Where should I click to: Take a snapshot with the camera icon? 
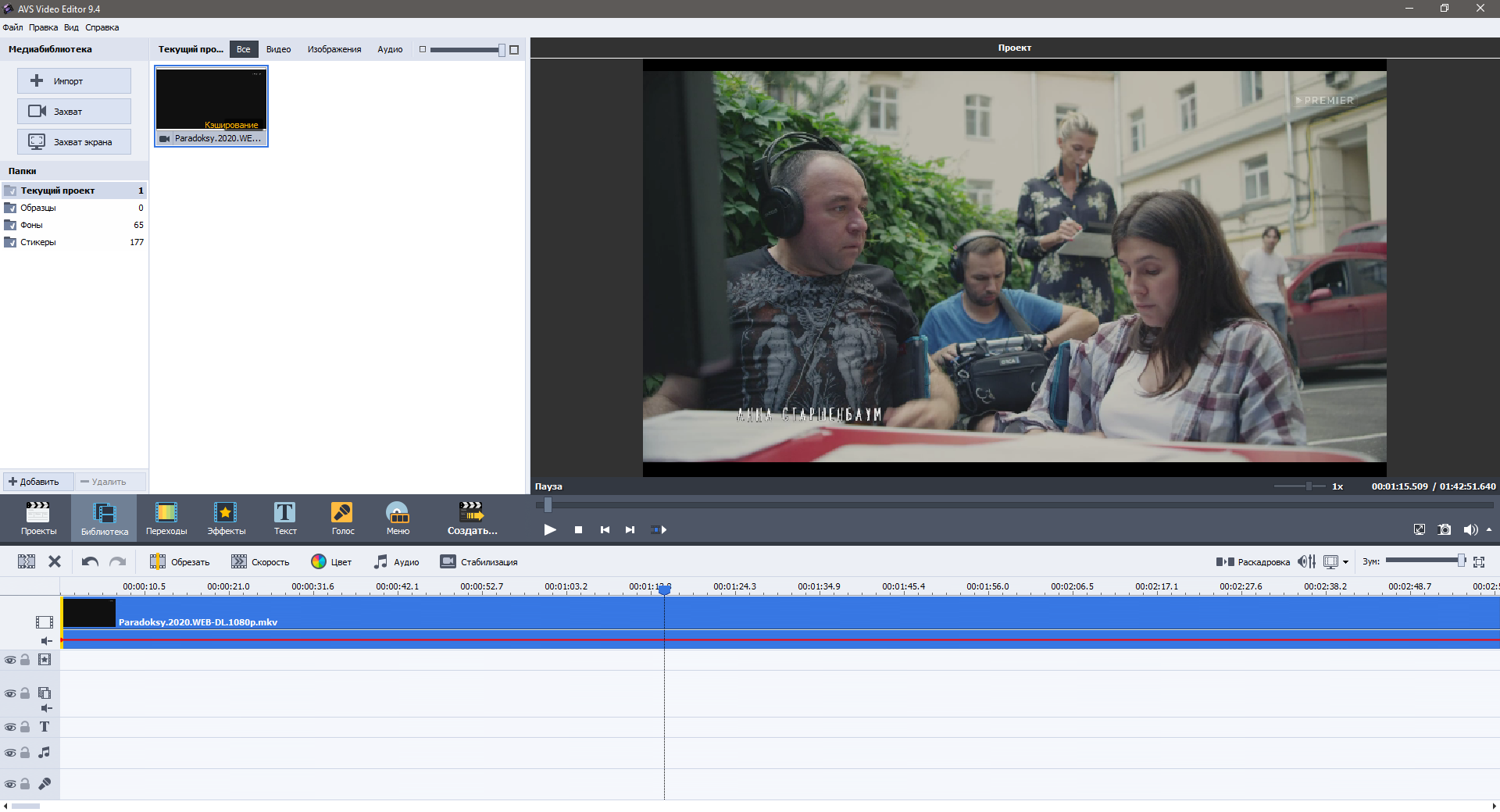pos(1445,529)
